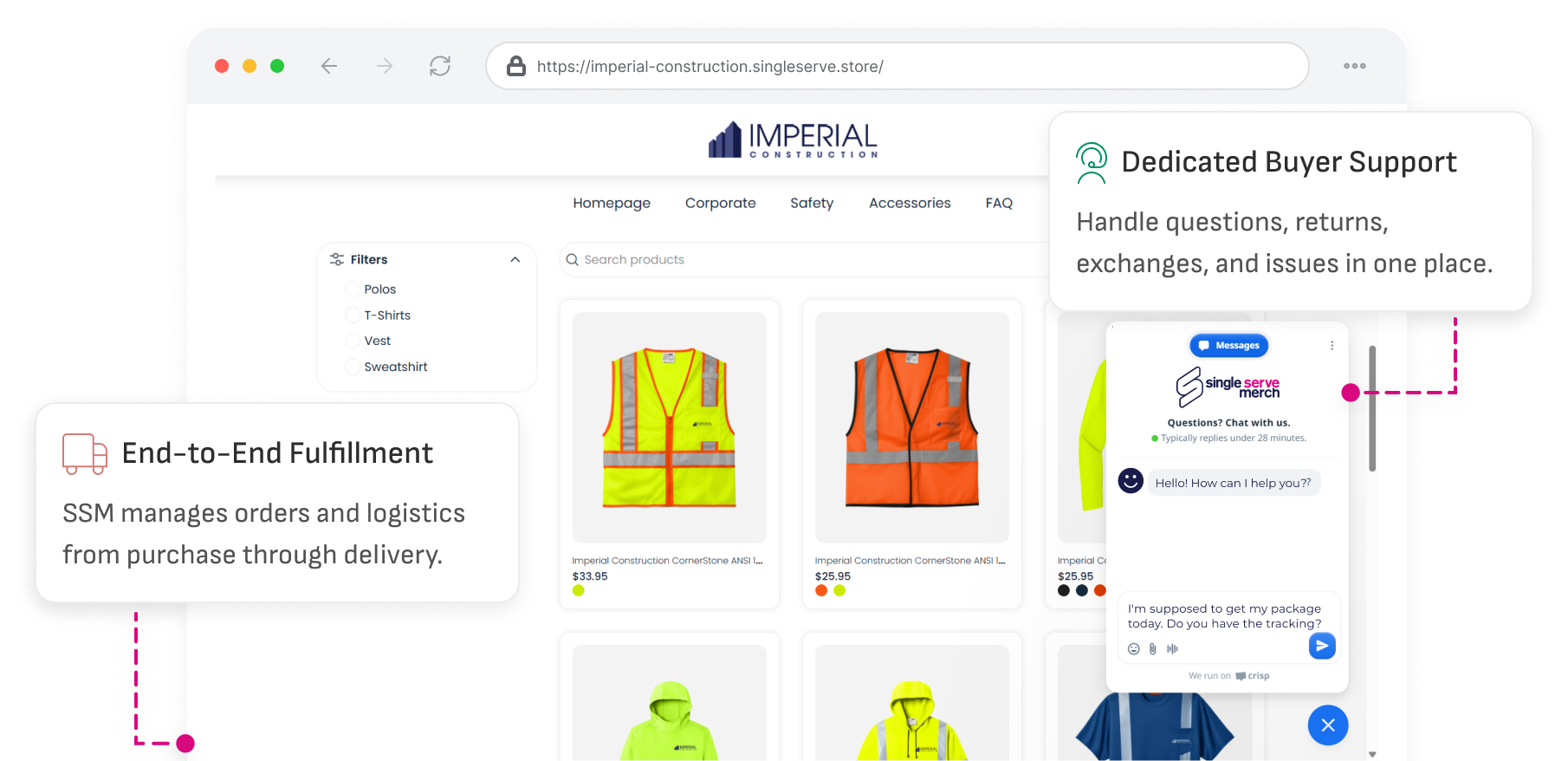Click the orange safety vest thumbnail

pos(912,427)
